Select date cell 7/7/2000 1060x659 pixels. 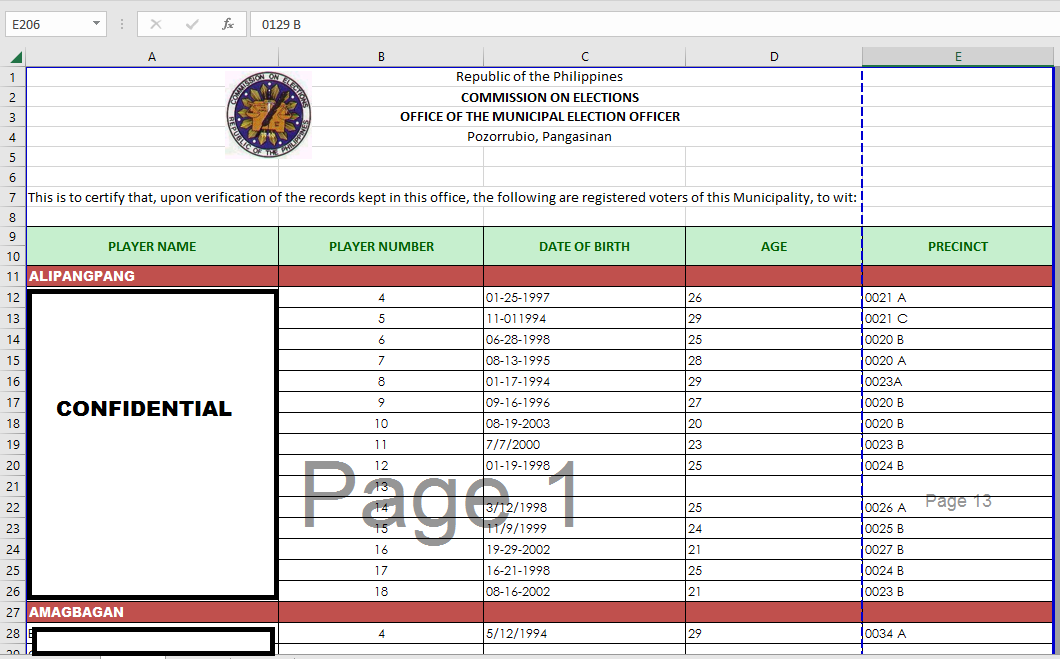585,444
